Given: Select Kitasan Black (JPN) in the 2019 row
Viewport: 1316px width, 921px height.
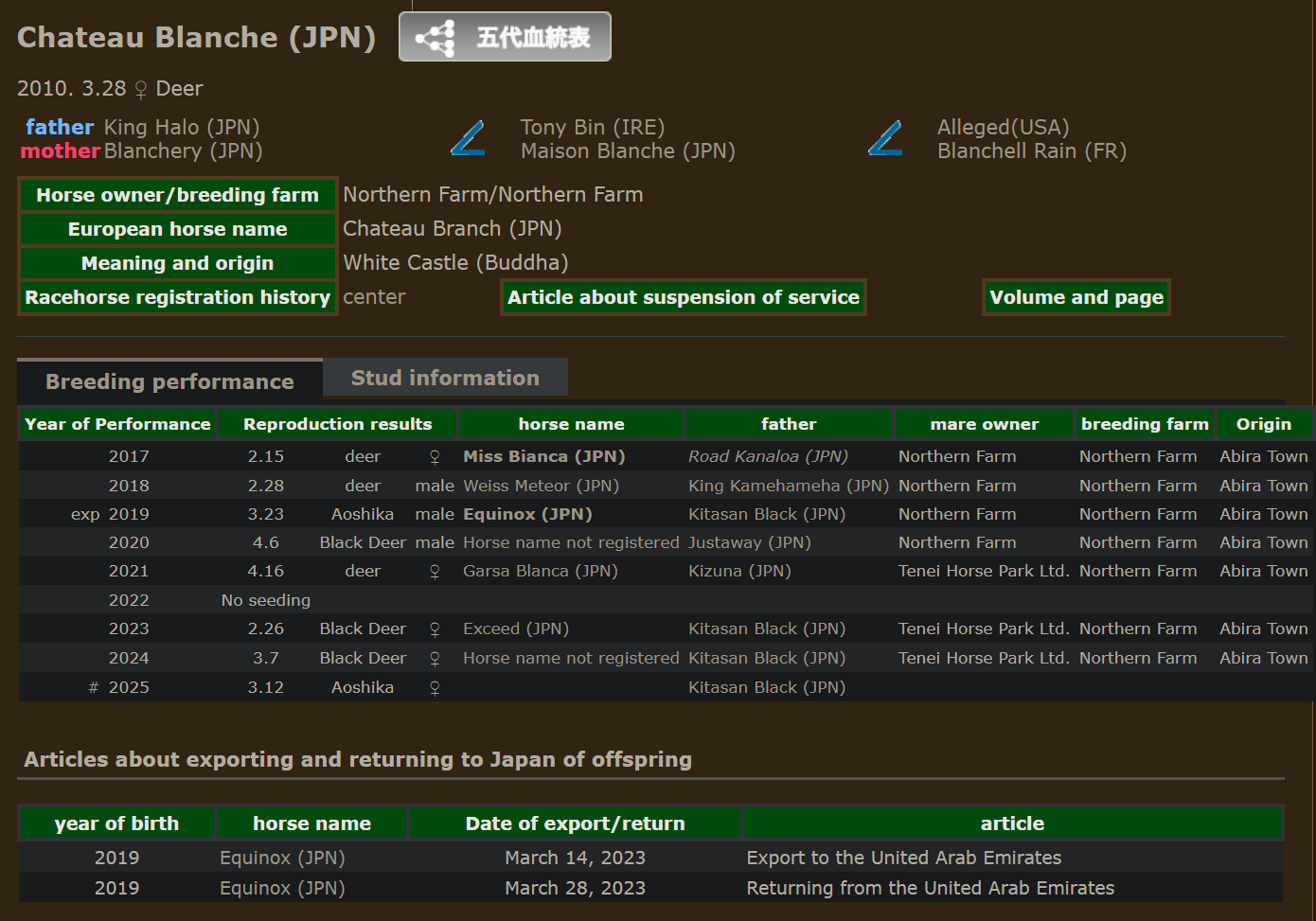Looking at the screenshot, I should (x=767, y=514).
